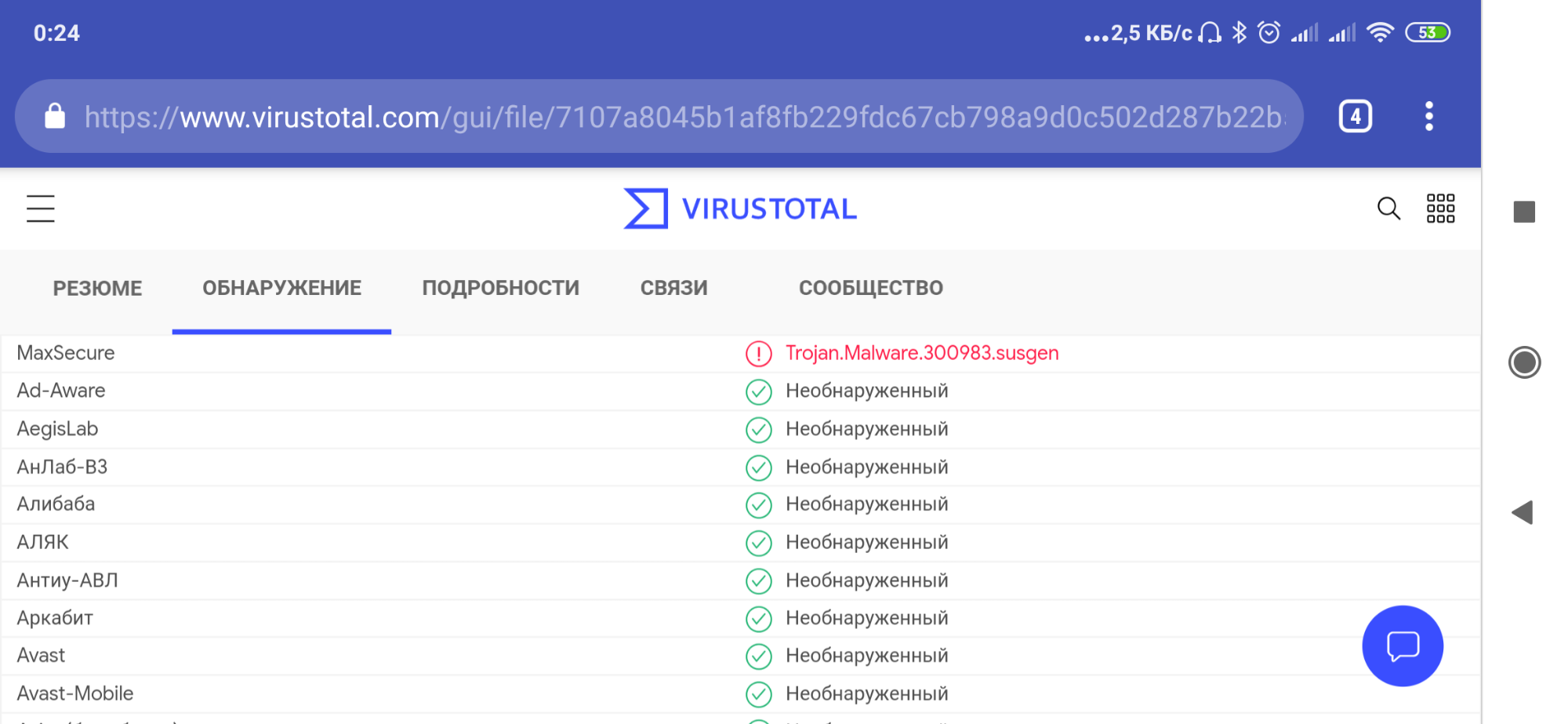Click the Avast engine name
Screen dimensions: 1568x724
click(41, 655)
